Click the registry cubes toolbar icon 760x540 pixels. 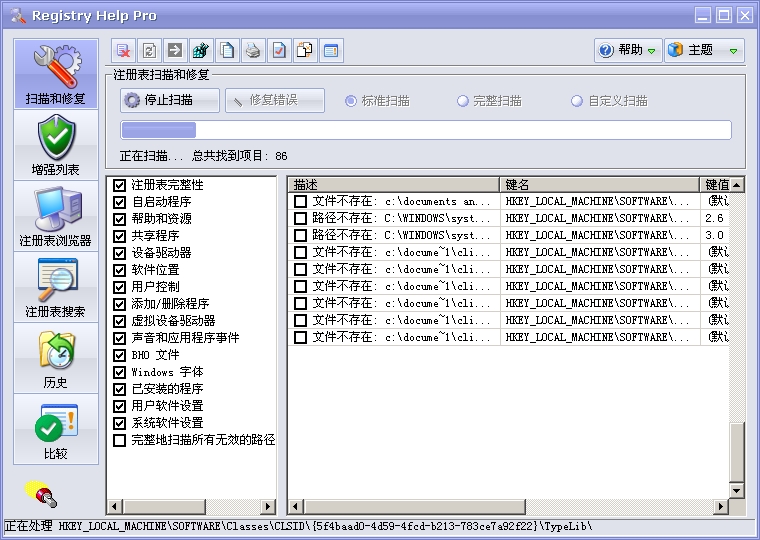click(202, 50)
